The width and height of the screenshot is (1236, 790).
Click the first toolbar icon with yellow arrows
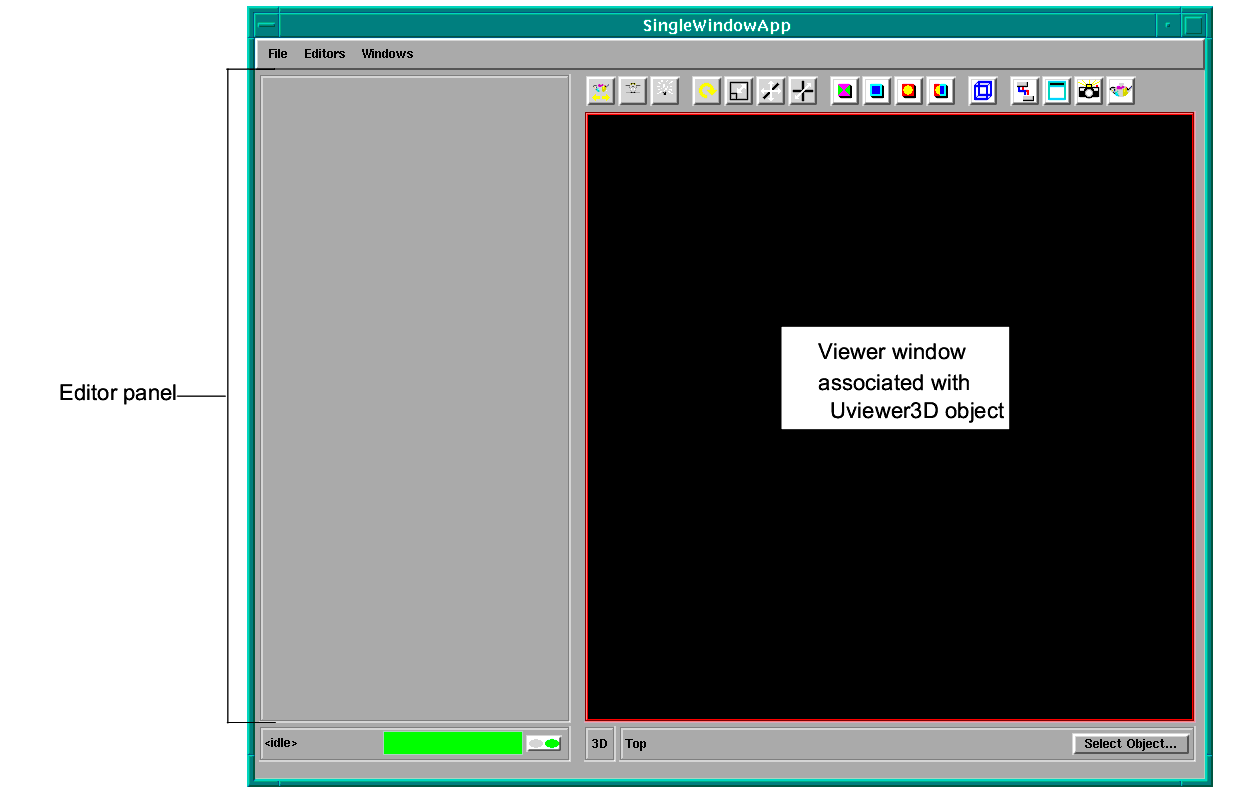601,92
